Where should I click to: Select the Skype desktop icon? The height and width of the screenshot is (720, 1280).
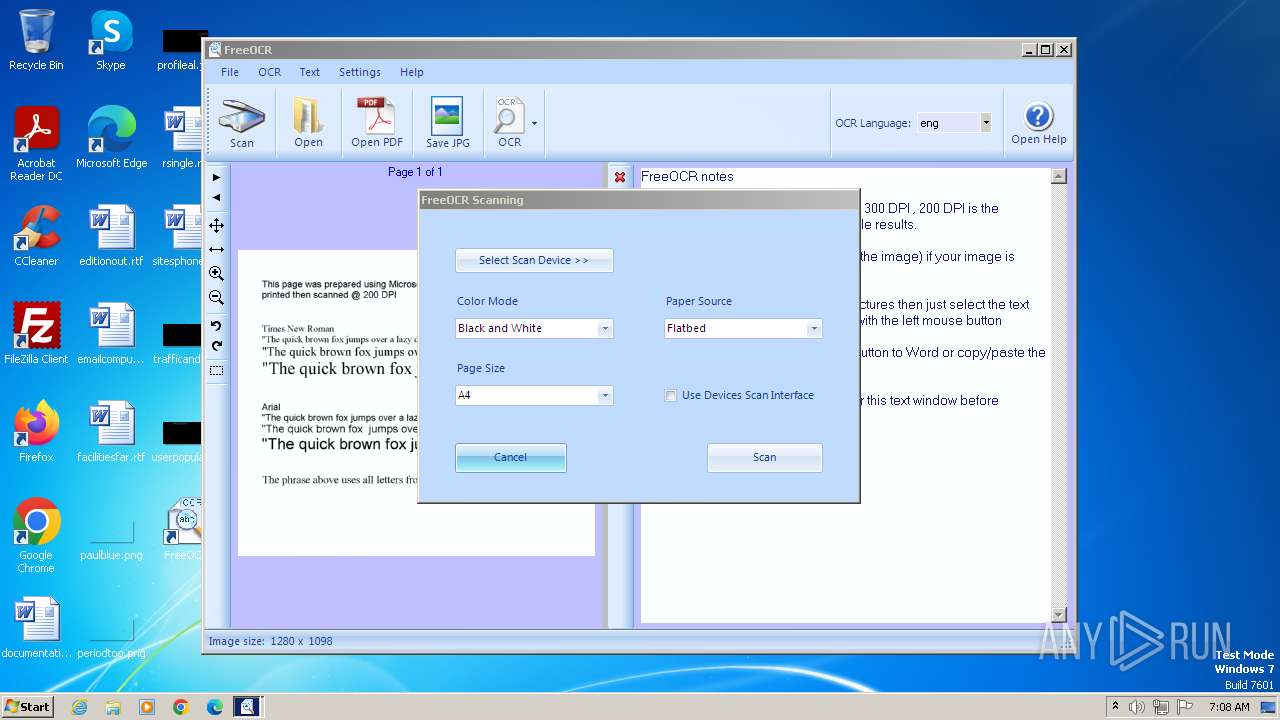pos(110,41)
